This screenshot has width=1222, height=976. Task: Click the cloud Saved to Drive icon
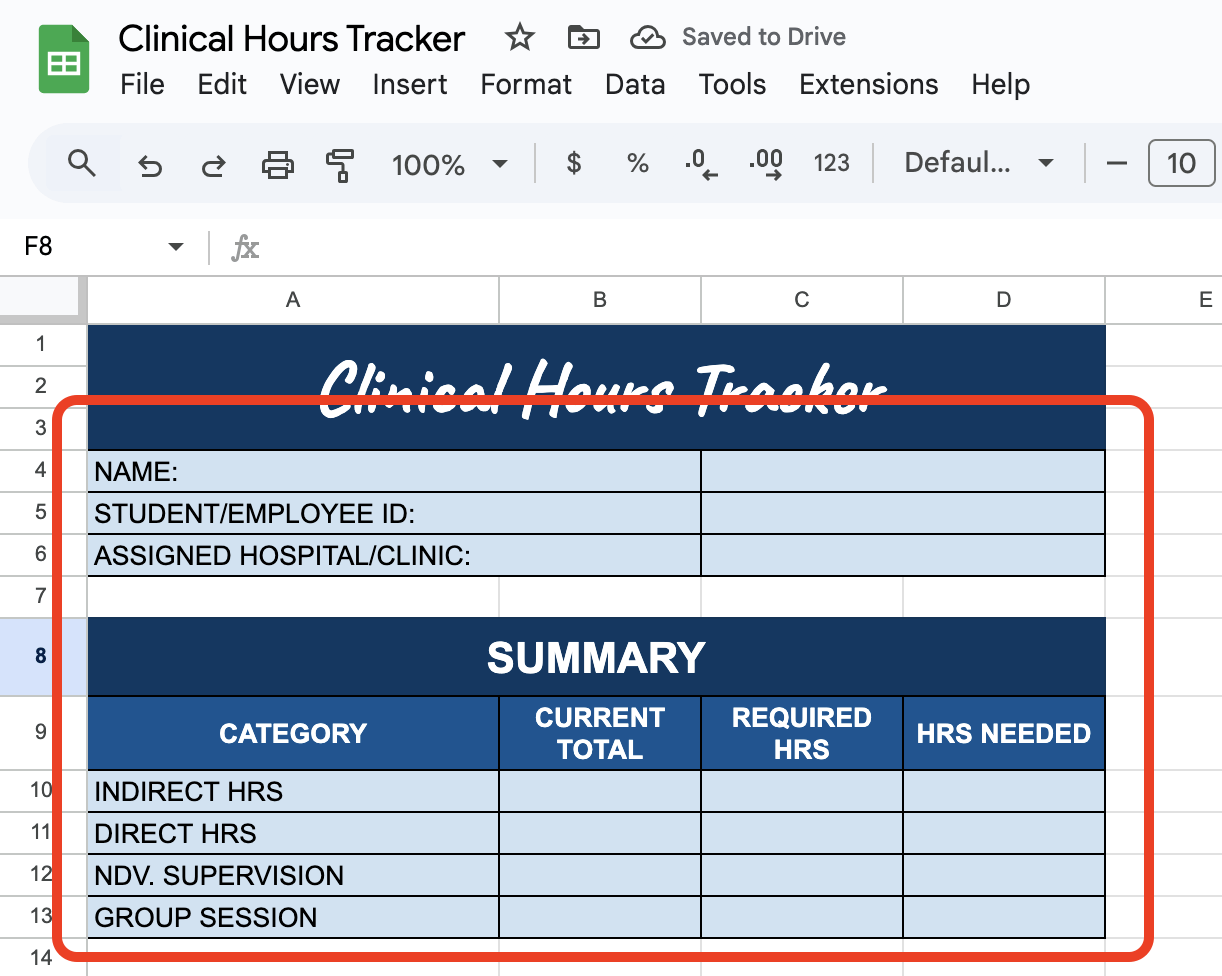point(648,38)
